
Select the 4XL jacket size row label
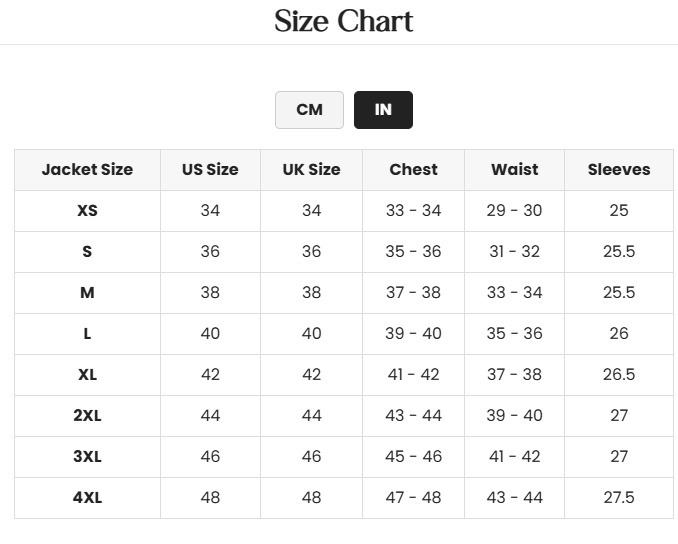click(87, 498)
